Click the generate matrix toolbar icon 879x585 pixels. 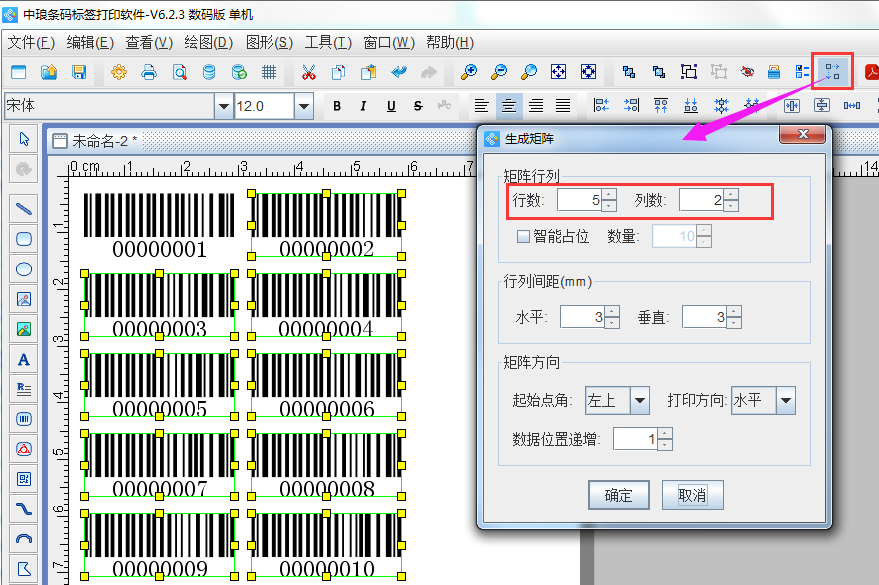tap(831, 72)
